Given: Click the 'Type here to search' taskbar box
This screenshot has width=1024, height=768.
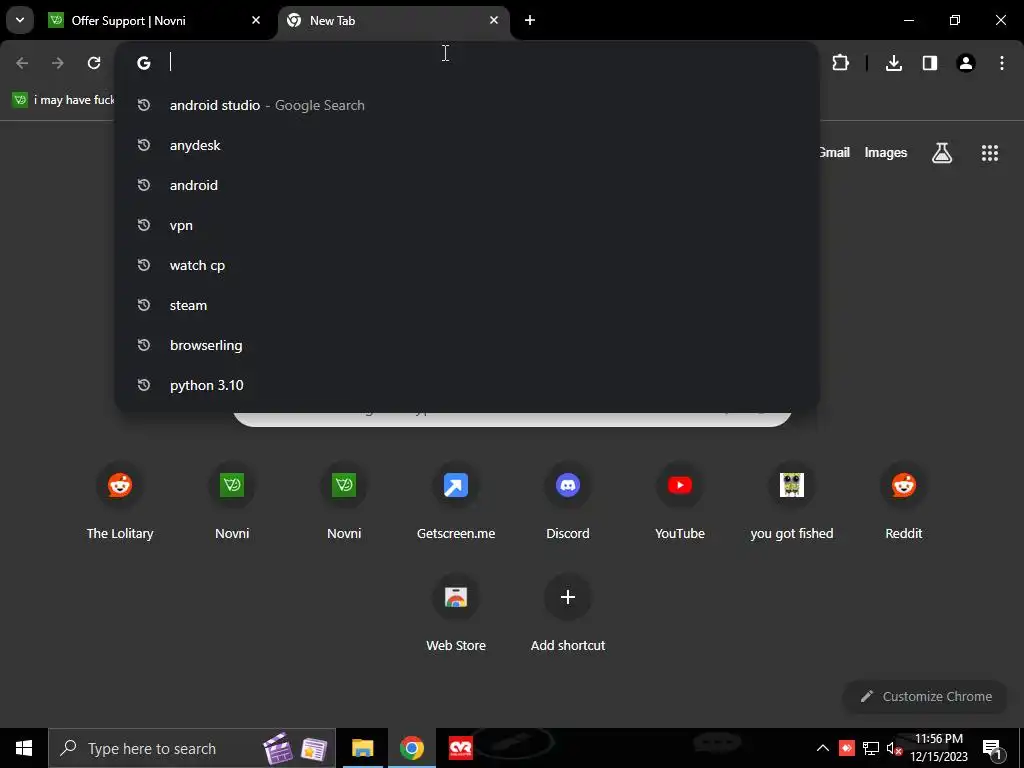Looking at the screenshot, I should 192,748.
